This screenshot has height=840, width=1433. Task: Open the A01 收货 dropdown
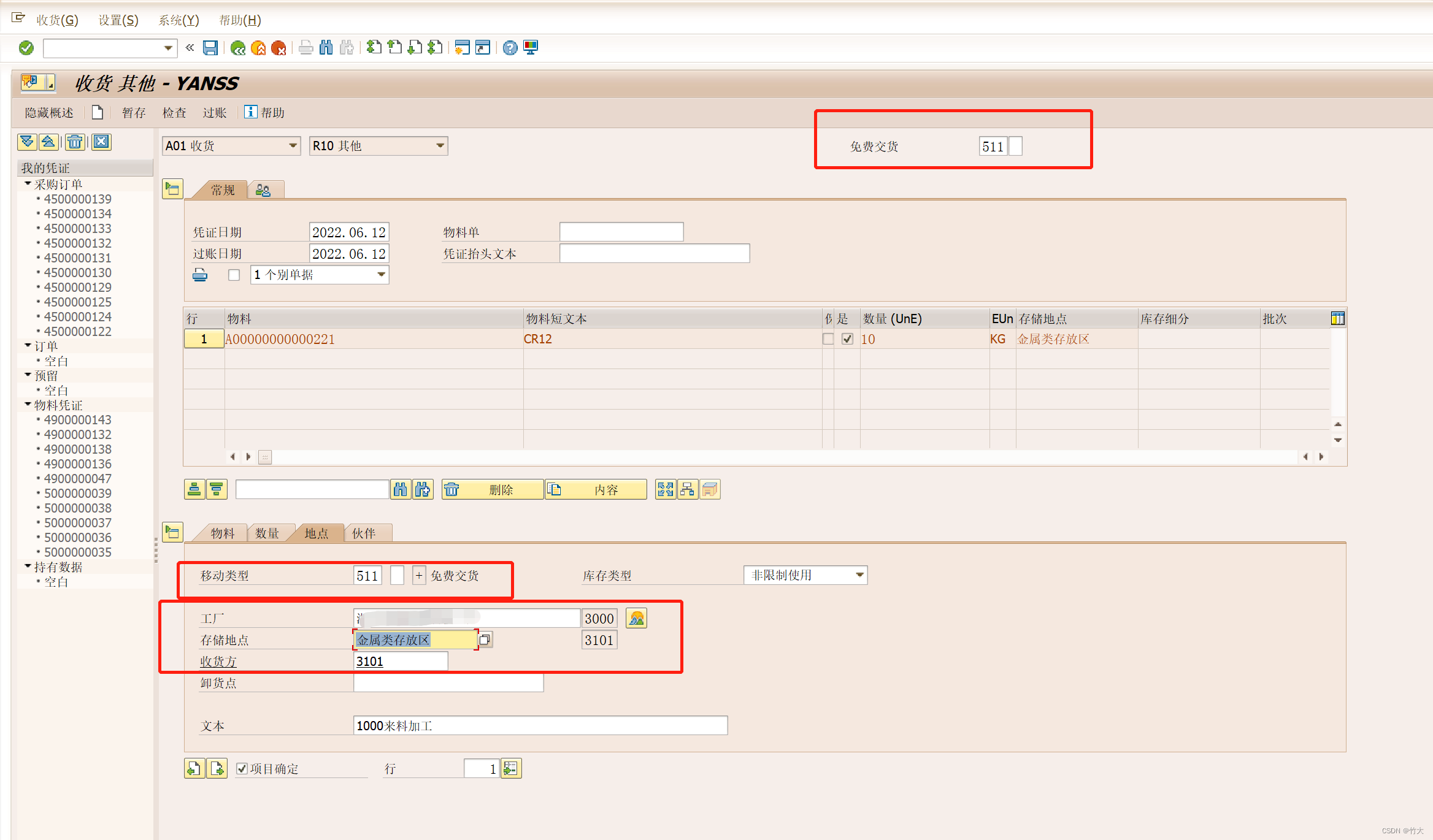coord(293,146)
